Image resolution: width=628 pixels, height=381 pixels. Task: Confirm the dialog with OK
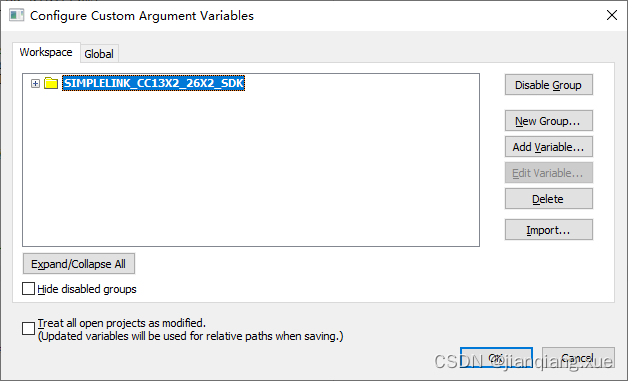point(496,358)
